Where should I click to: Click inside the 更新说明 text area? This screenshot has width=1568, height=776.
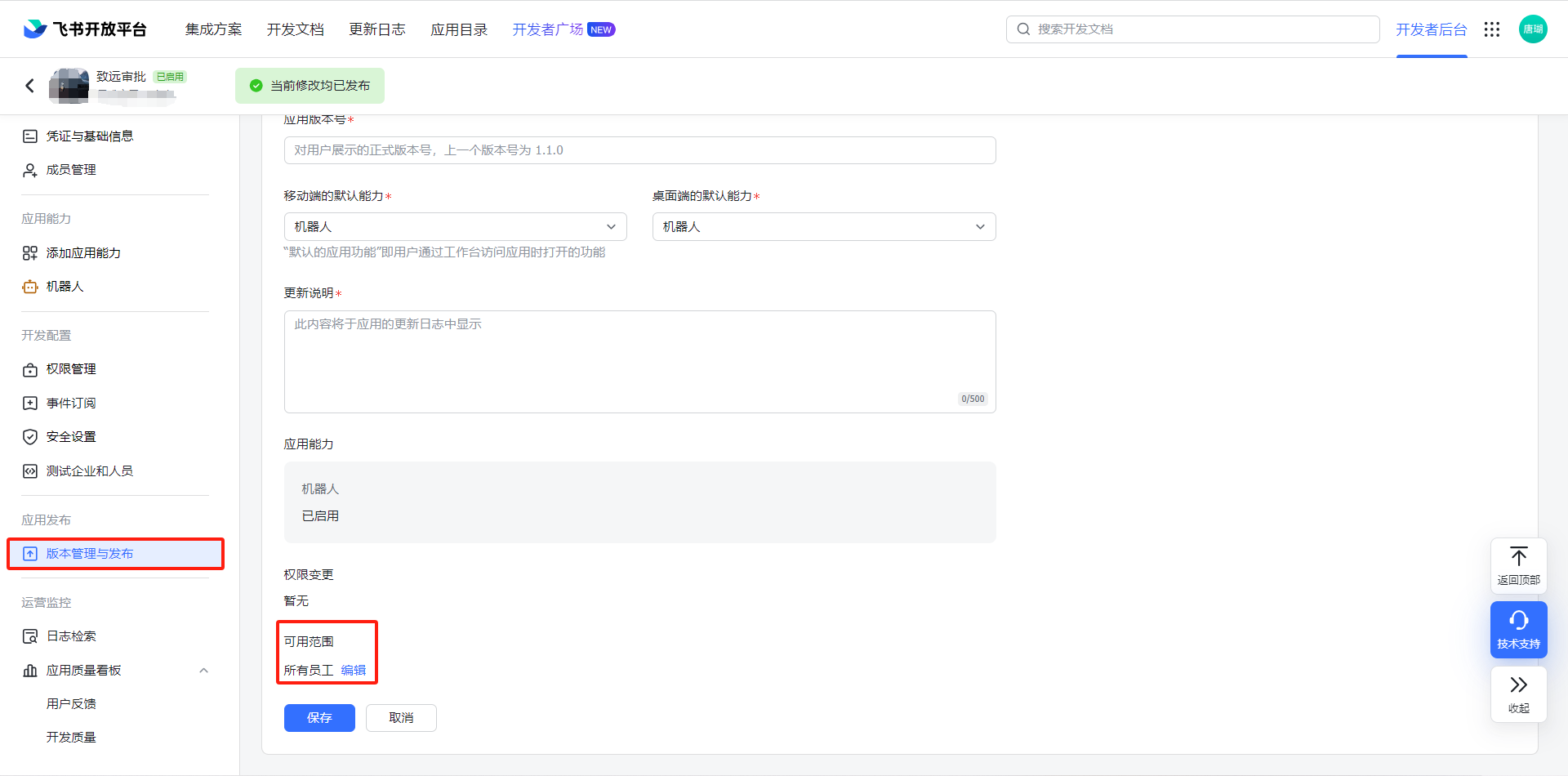coord(639,361)
